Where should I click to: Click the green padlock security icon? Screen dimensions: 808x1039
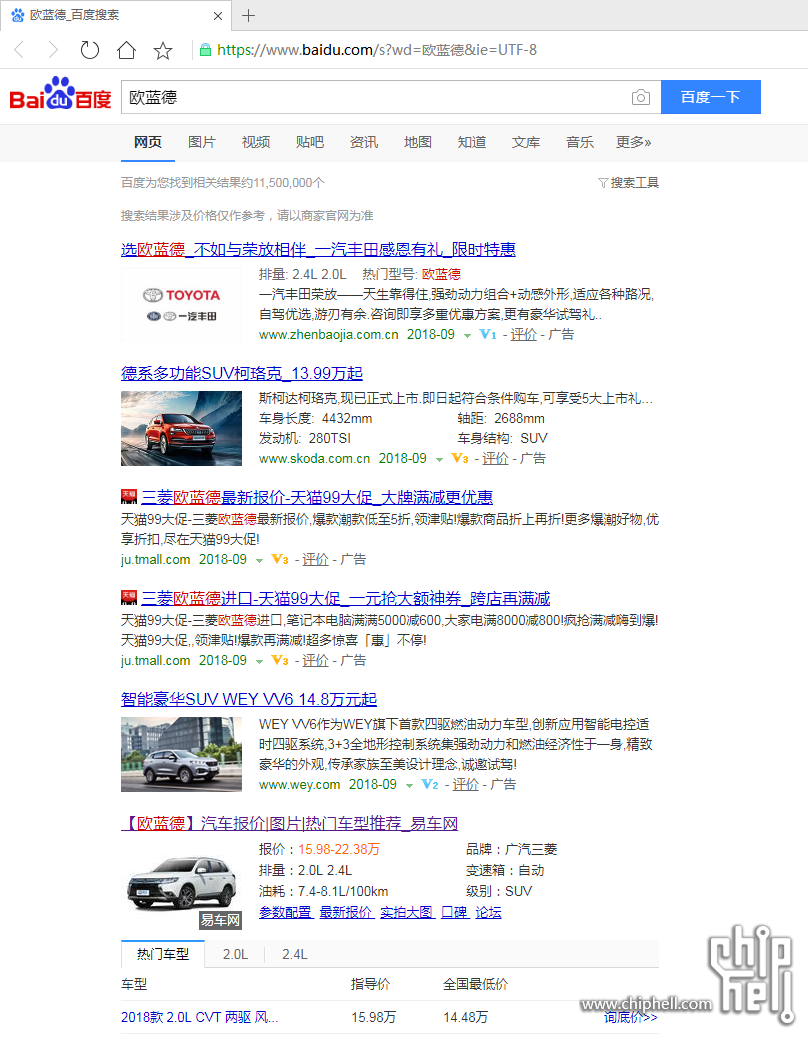205,50
